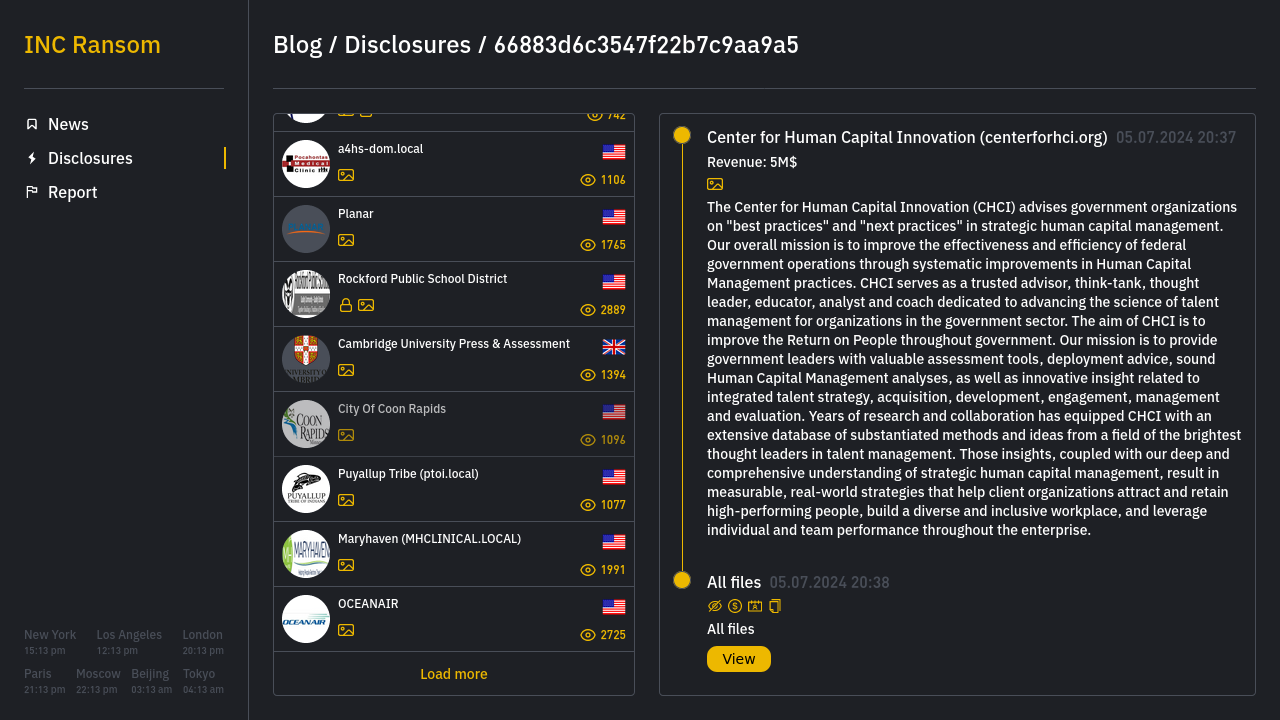Click the image icon on Planar entry
1280x720 pixels.
pyautogui.click(x=345, y=240)
